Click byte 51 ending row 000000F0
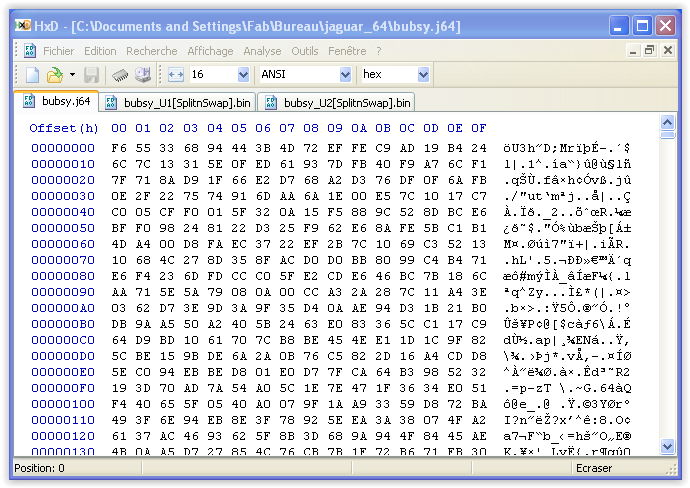Screen dimensions: 690x488 479,388
